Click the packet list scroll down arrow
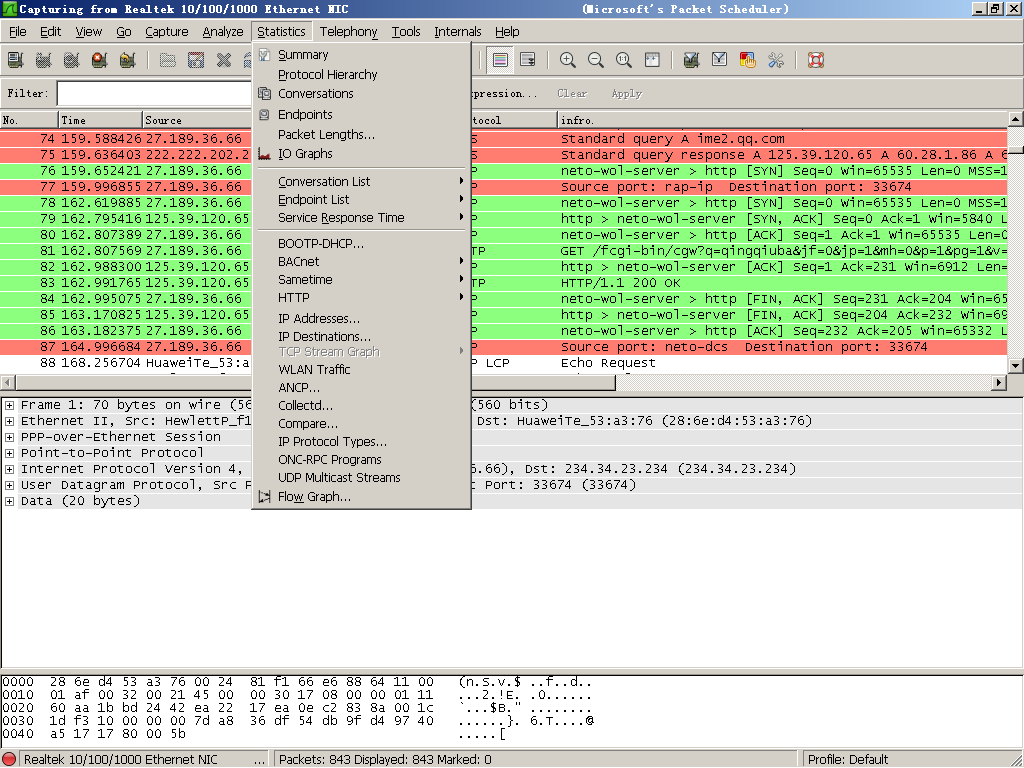The height and width of the screenshot is (768, 1024). click(x=1016, y=366)
